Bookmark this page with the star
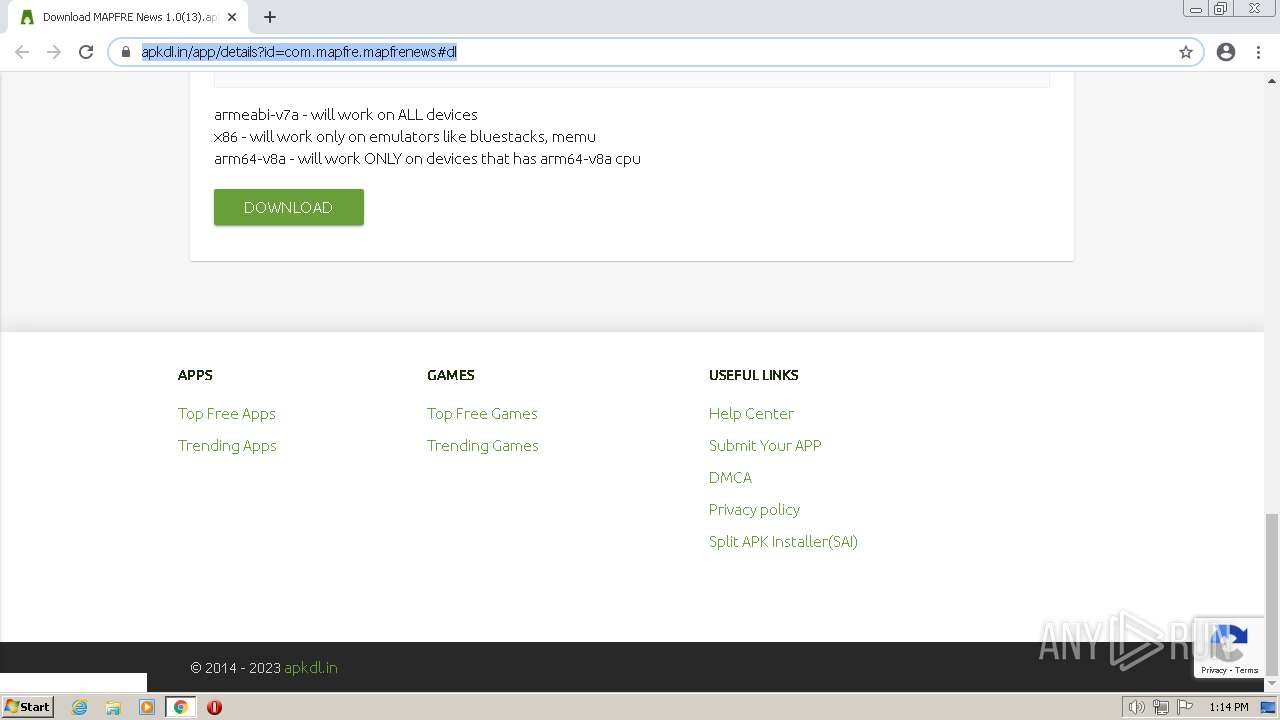The height and width of the screenshot is (720, 1280). click(1186, 52)
